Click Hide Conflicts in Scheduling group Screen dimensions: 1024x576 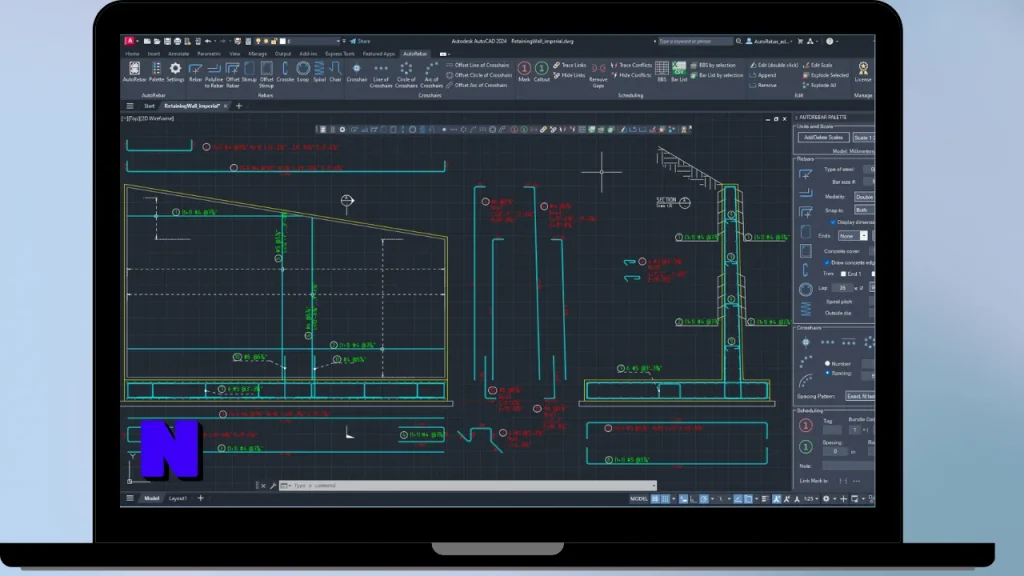631,75
